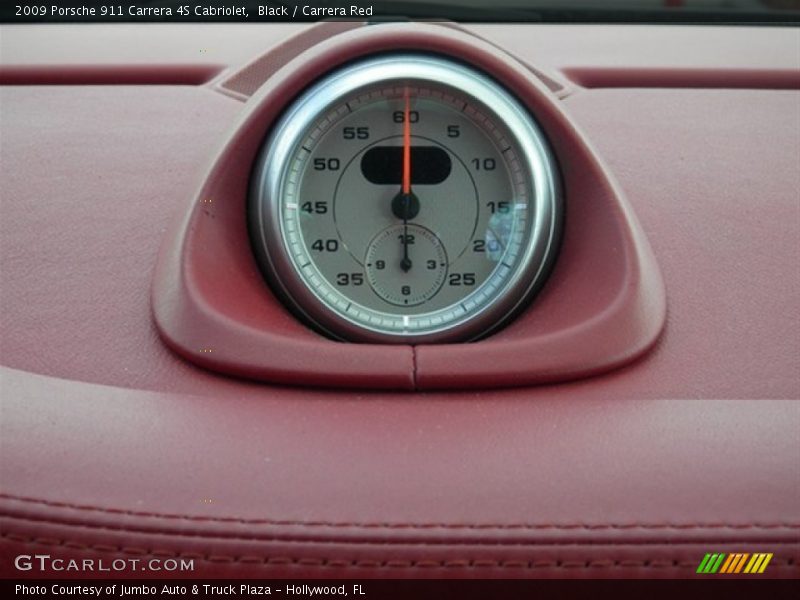The image size is (800, 600).
Task: Click the number 55 on the dial
Action: click(x=355, y=133)
